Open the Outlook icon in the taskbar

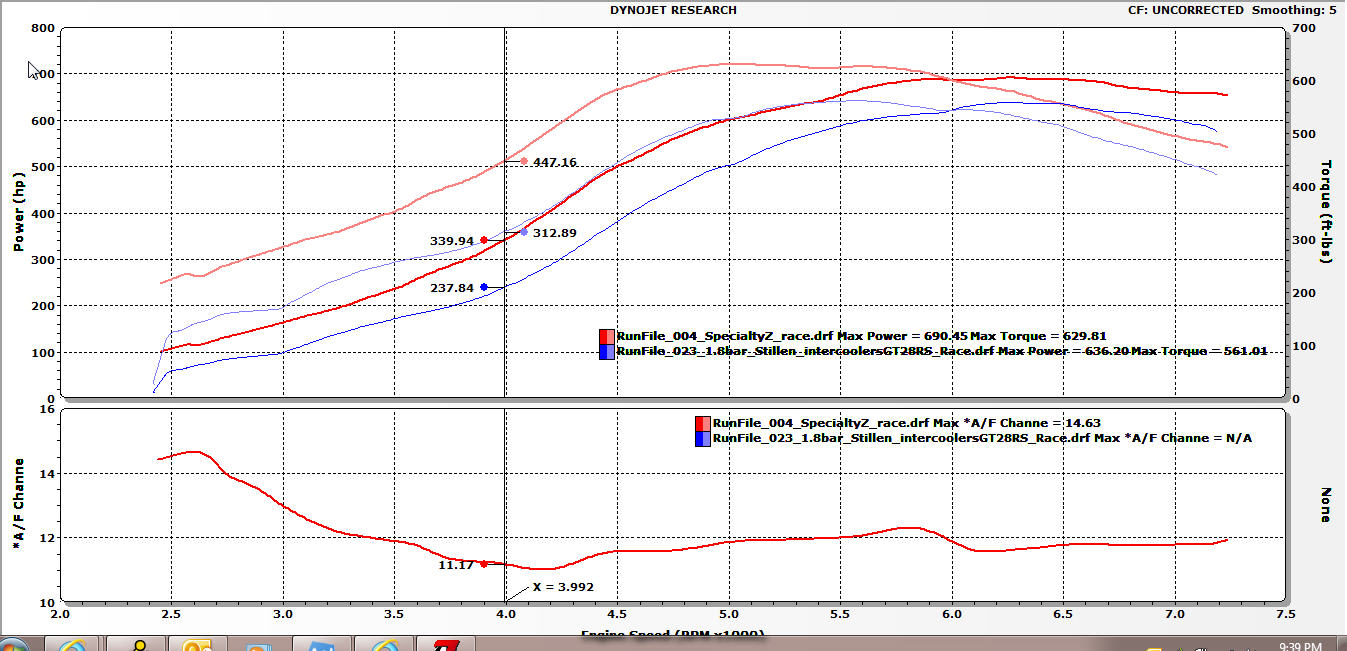[x=196, y=644]
